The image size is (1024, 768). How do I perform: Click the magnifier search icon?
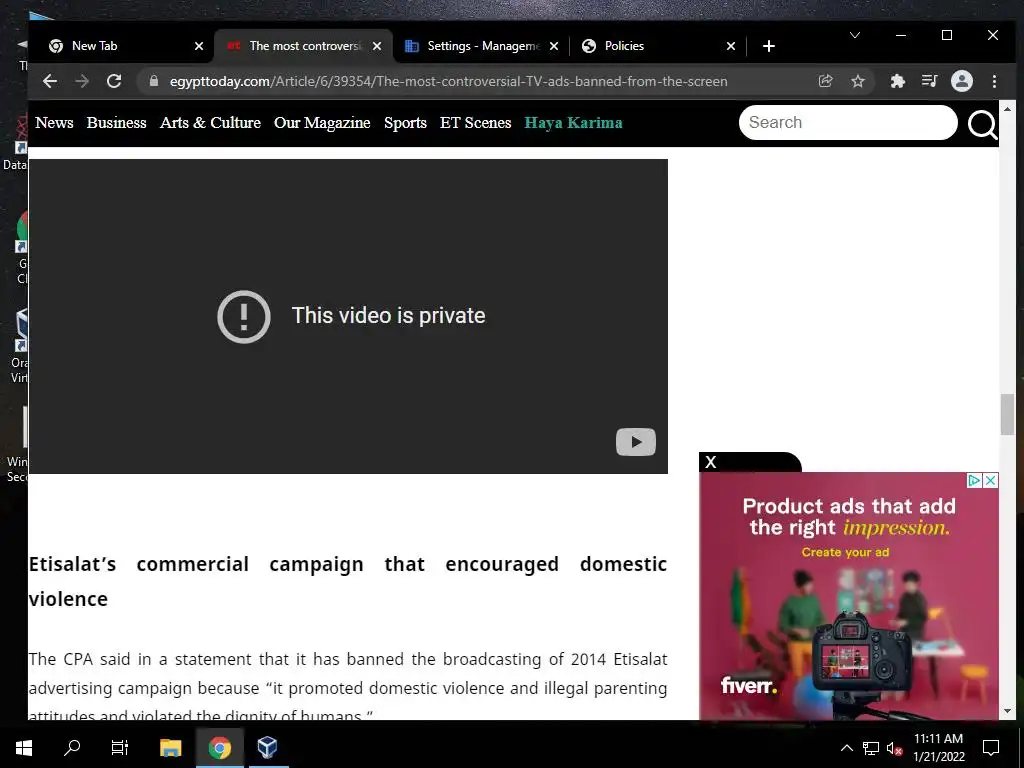click(x=982, y=124)
